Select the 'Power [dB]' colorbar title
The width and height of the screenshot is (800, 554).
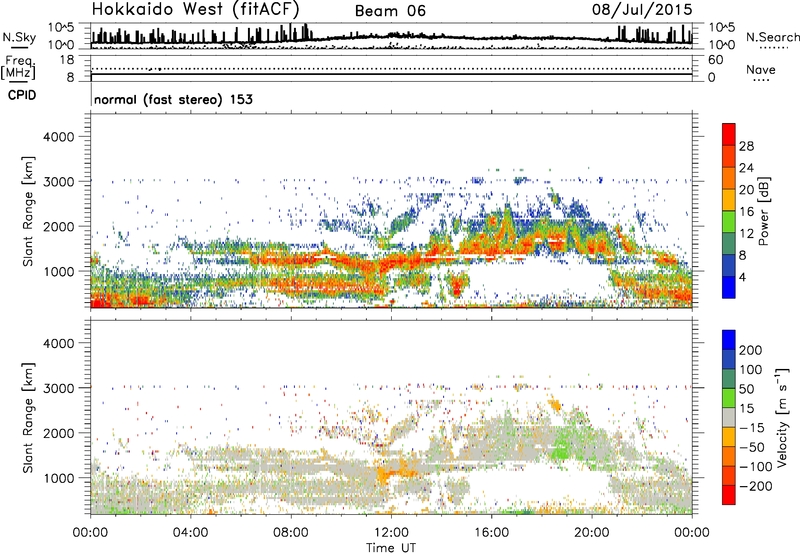pyautogui.click(x=763, y=211)
